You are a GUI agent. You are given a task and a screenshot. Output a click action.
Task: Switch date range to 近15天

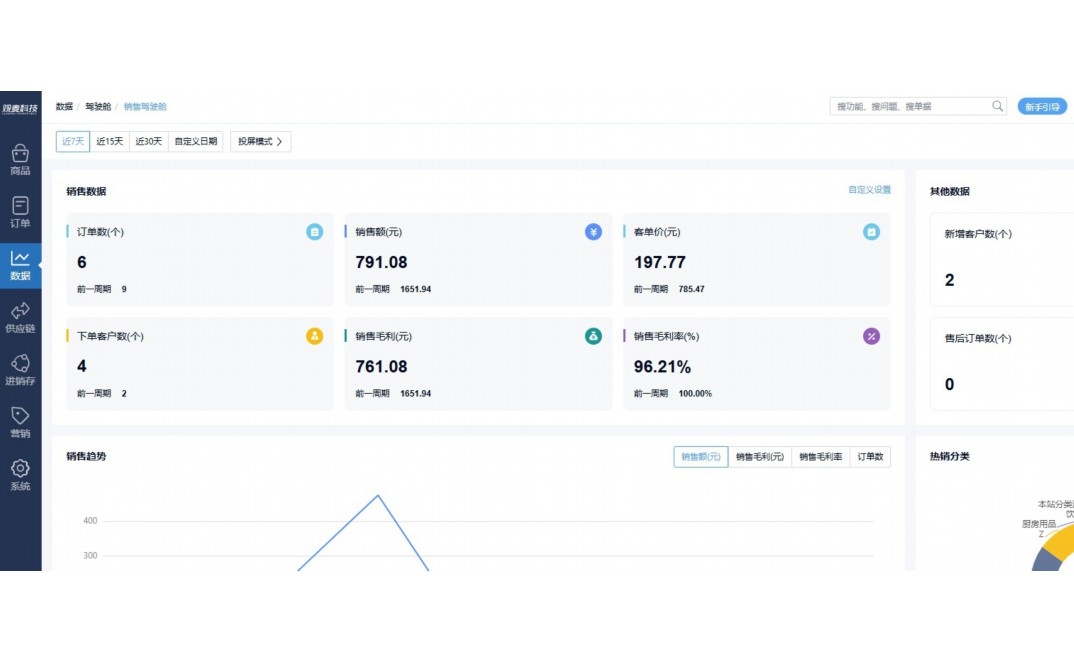(109, 142)
